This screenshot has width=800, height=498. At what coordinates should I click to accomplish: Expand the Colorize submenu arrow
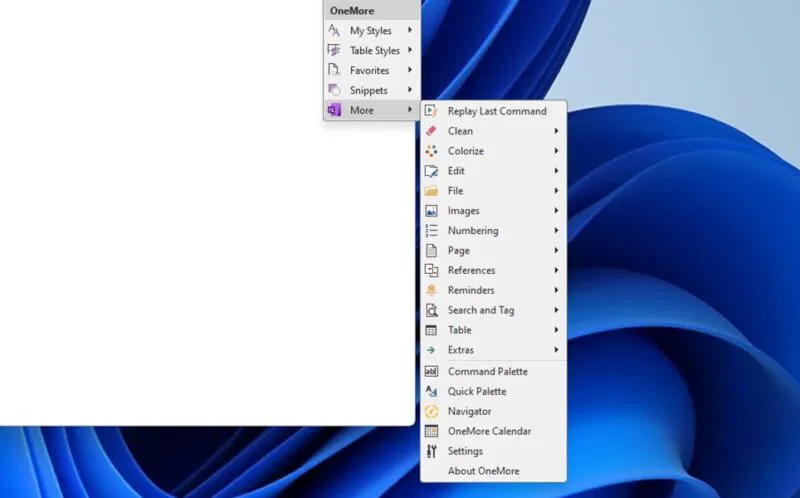click(556, 151)
